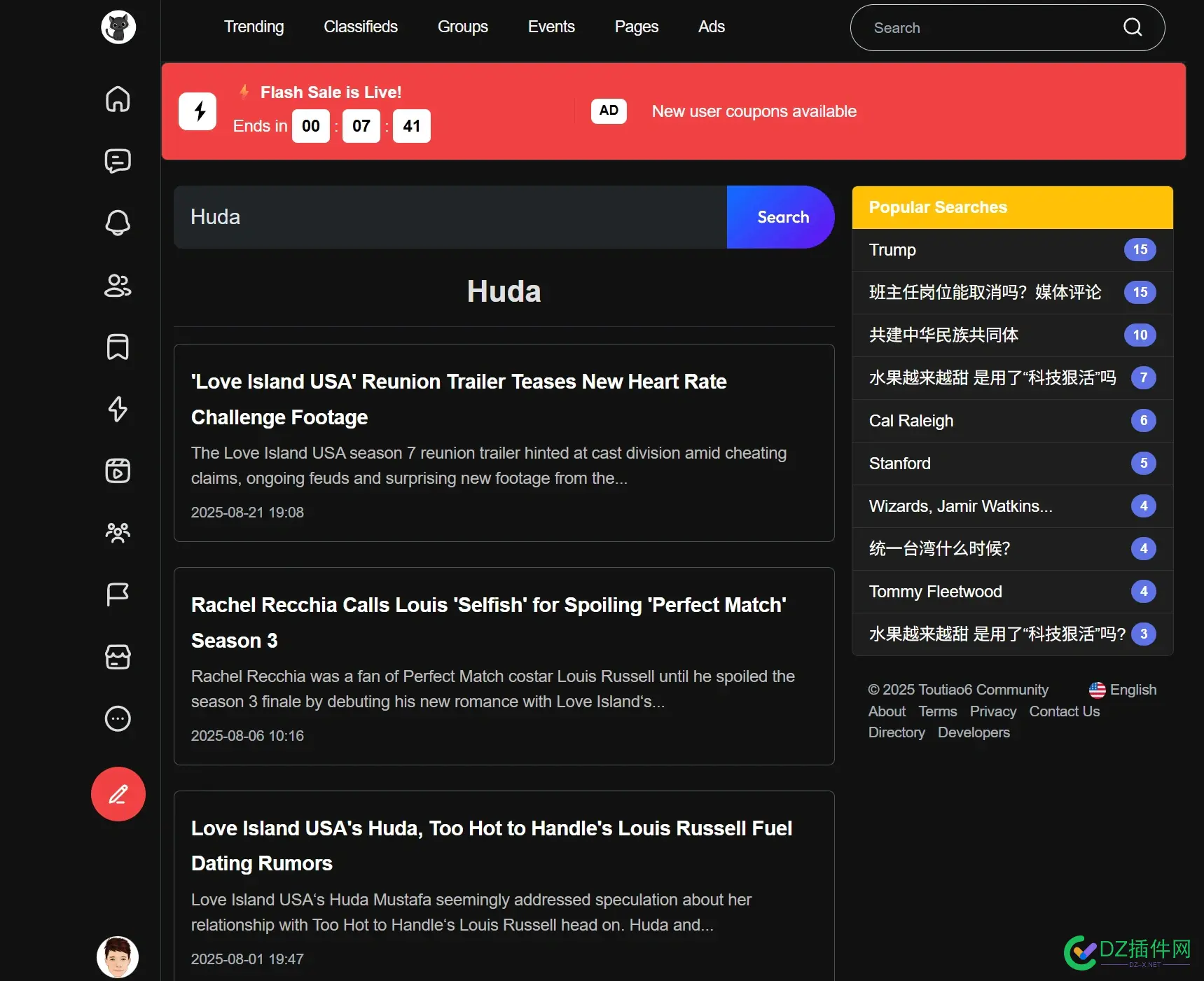Open the Developers footer link
Image resolution: width=1204 pixels, height=981 pixels.
(974, 732)
